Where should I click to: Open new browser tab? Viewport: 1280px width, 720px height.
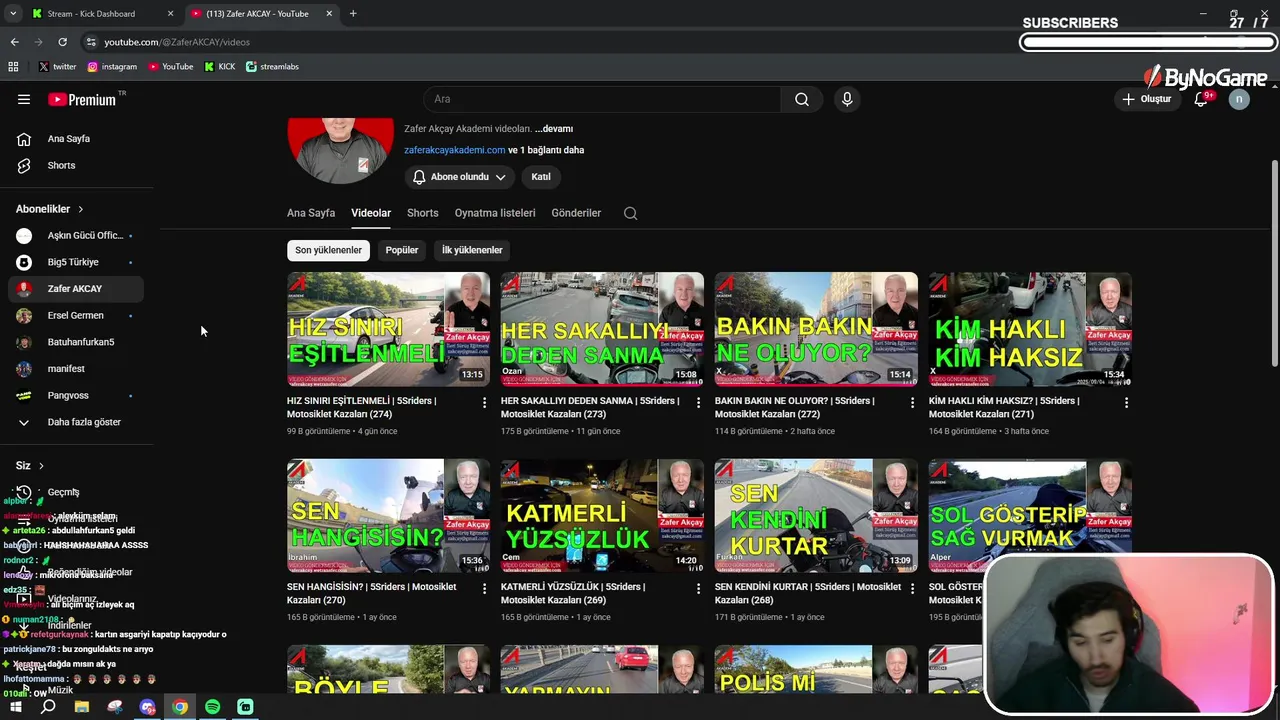352,14
